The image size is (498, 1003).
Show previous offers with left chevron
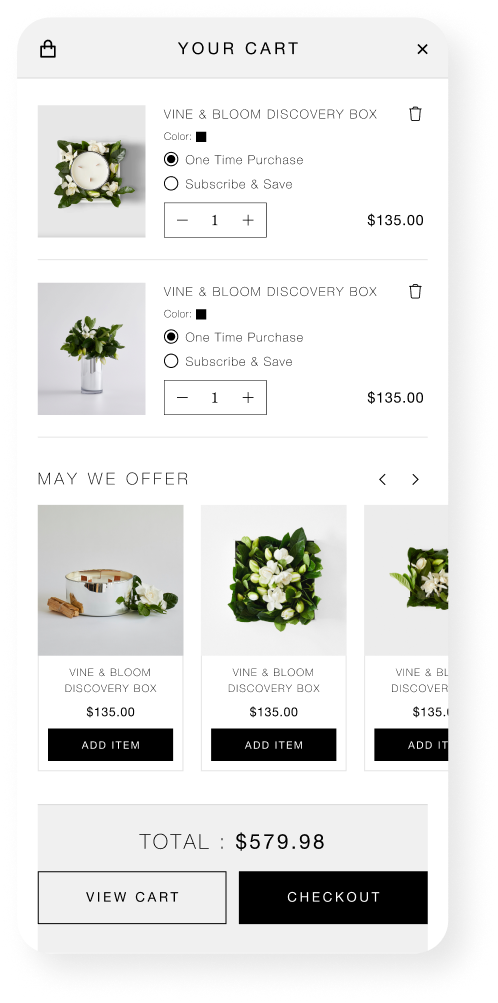[382, 479]
